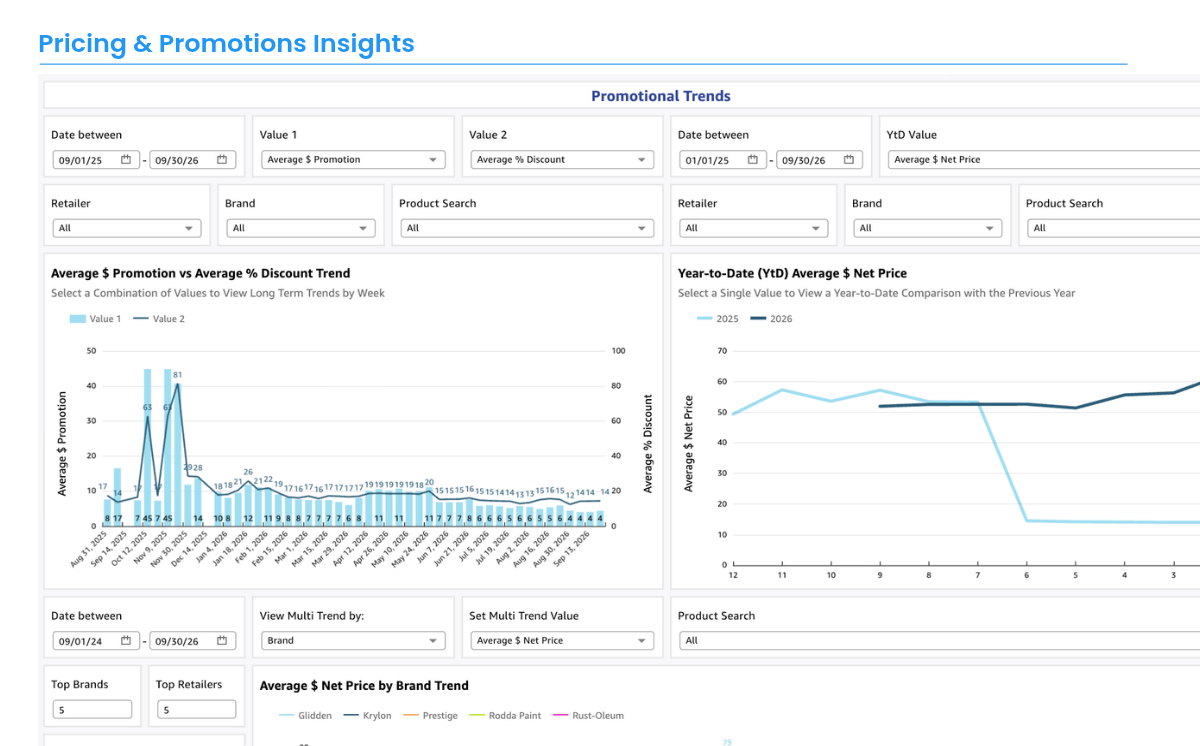This screenshot has width=1200, height=746.
Task: Click the 01/01/25 YtD start date field
Action: pos(722,160)
